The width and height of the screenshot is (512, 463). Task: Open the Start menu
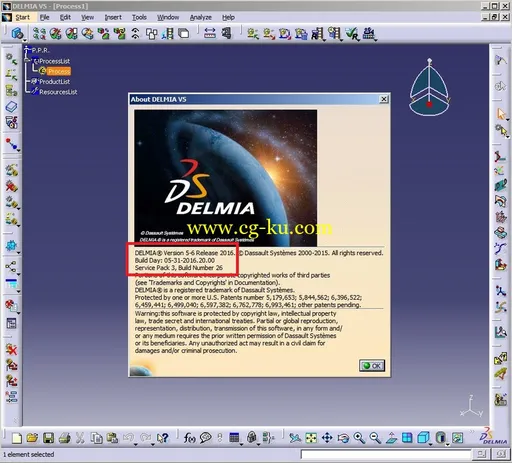pyautogui.click(x=23, y=17)
